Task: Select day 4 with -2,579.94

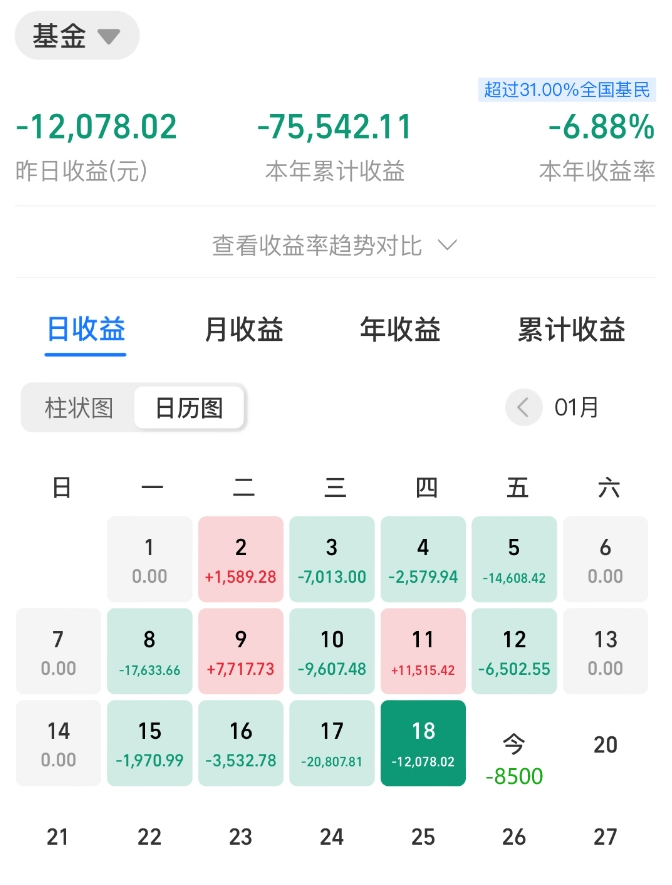Action: 423,559
